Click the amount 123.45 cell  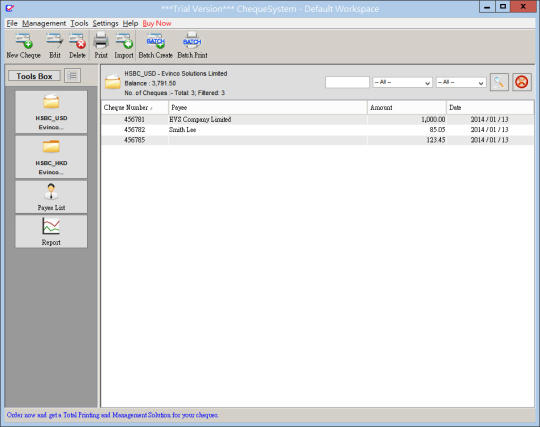(x=436, y=140)
